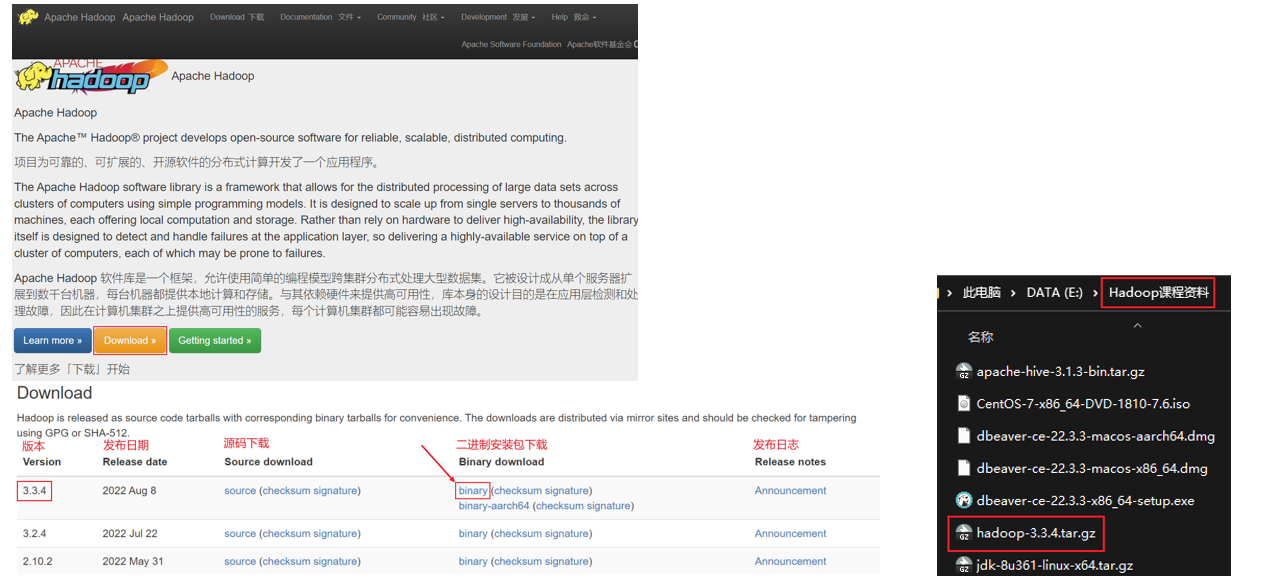Expand the Documentation 文件 dropdown menu
Screen dimensions: 1285x576
pyautogui.click(x=320, y=17)
